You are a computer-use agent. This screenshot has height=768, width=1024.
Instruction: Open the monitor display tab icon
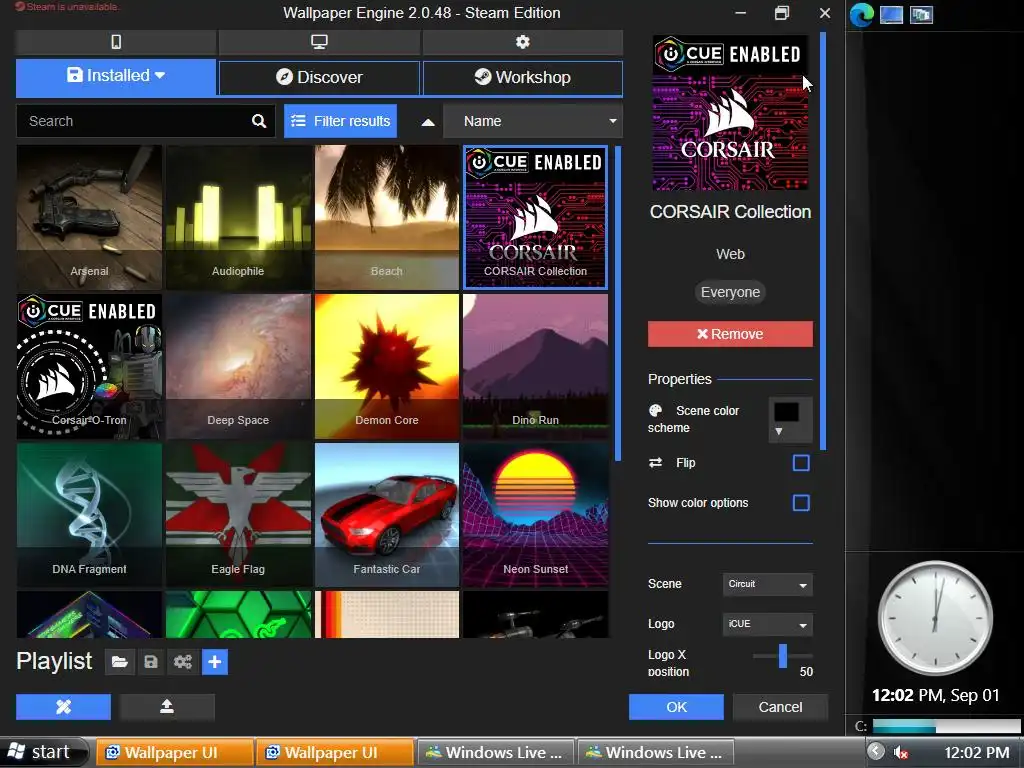click(319, 42)
